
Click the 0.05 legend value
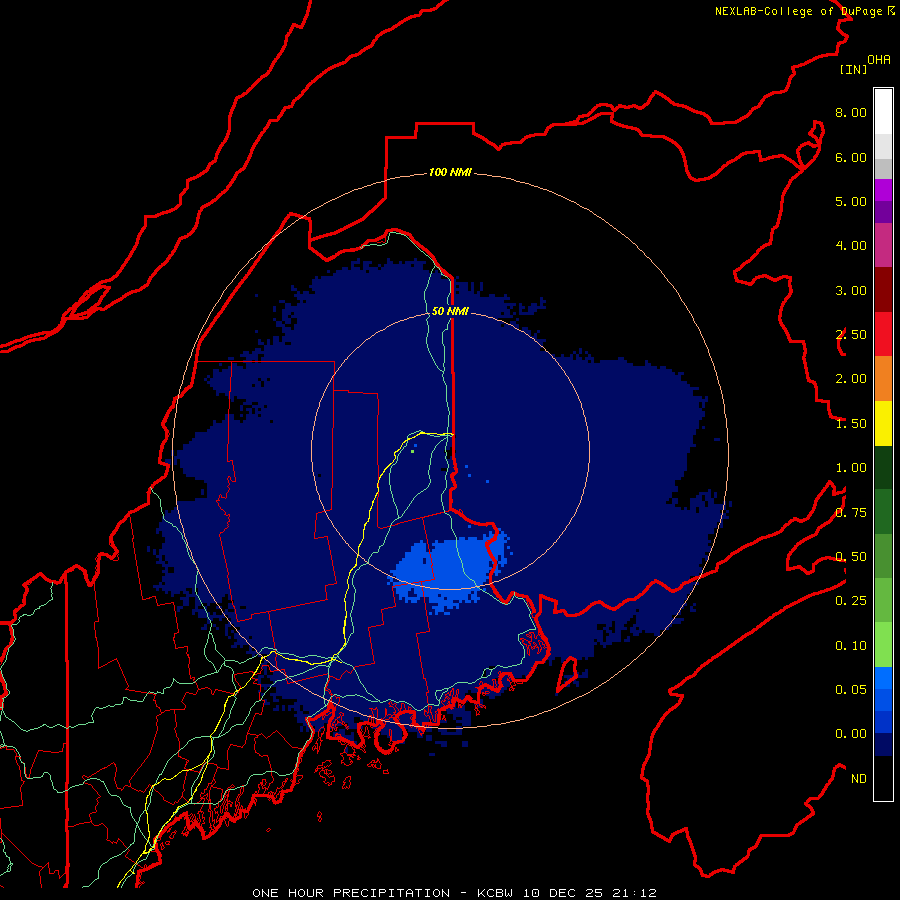(851, 690)
